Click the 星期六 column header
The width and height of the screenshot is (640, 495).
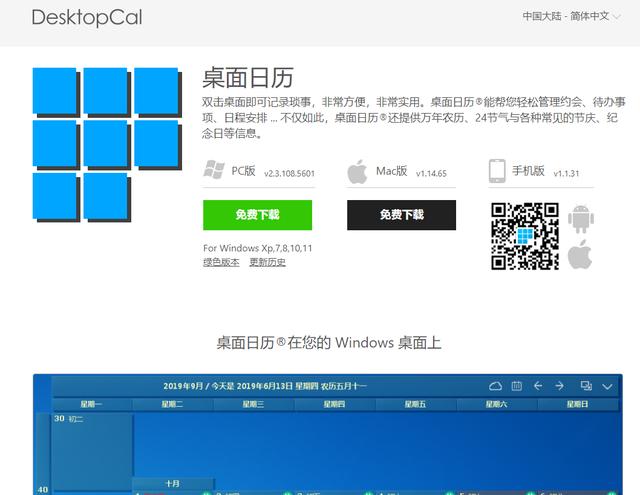pos(496,404)
